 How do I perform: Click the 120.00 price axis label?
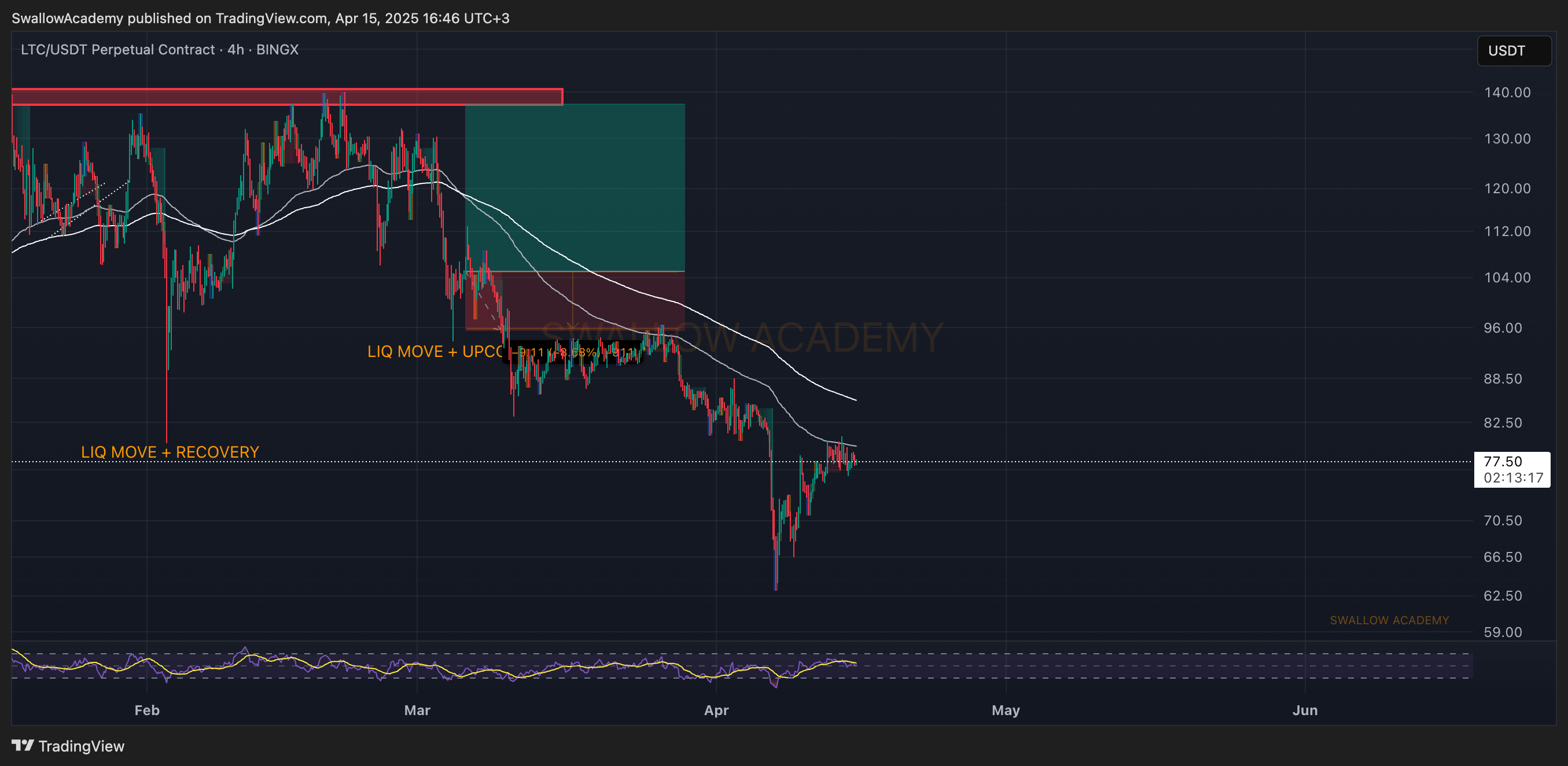(x=1507, y=189)
